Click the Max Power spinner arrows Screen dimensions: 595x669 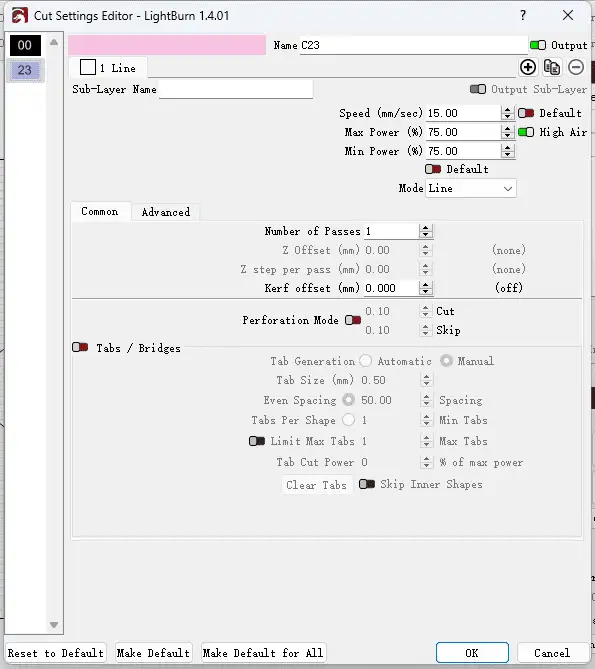click(507, 132)
